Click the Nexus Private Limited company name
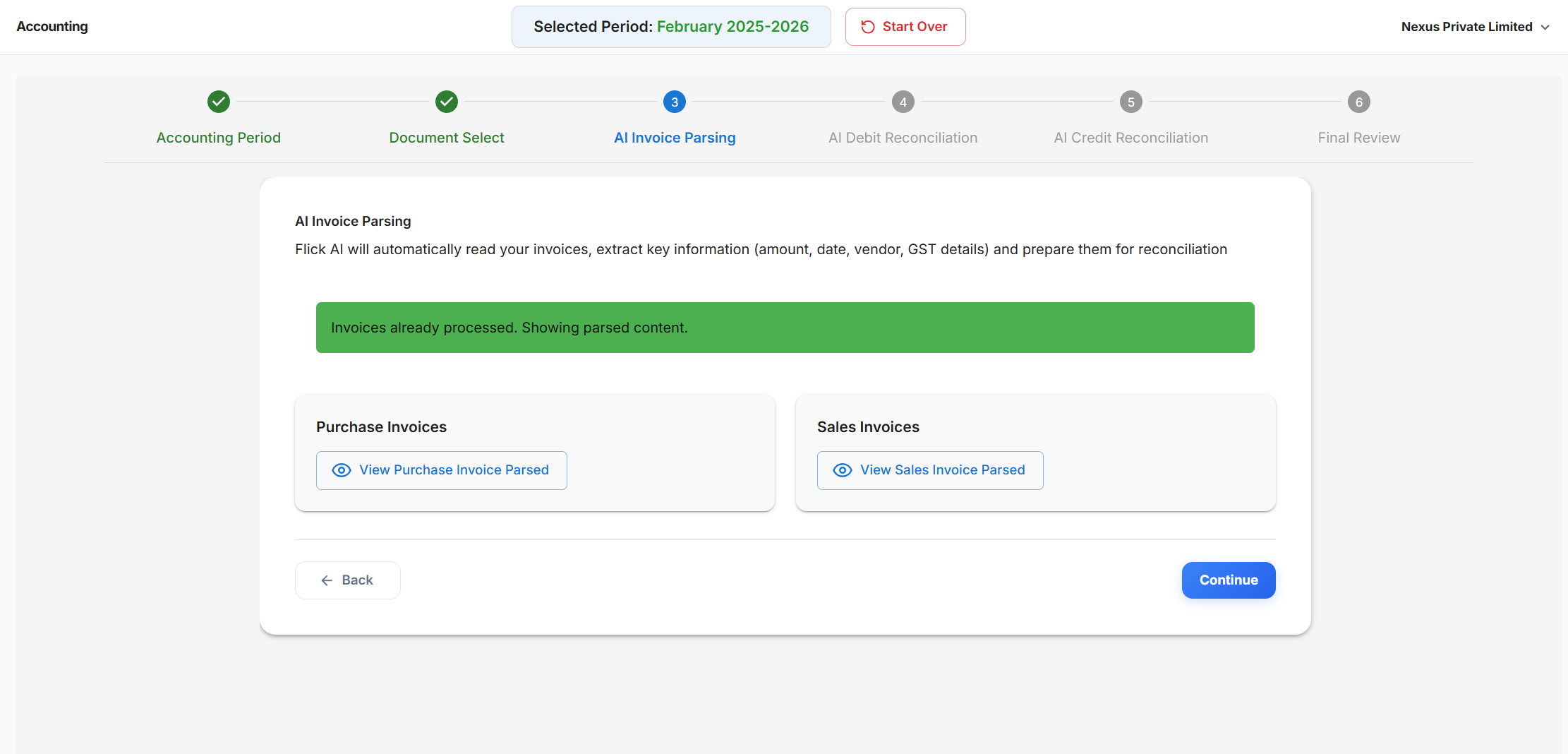1568x754 pixels. [x=1467, y=27]
